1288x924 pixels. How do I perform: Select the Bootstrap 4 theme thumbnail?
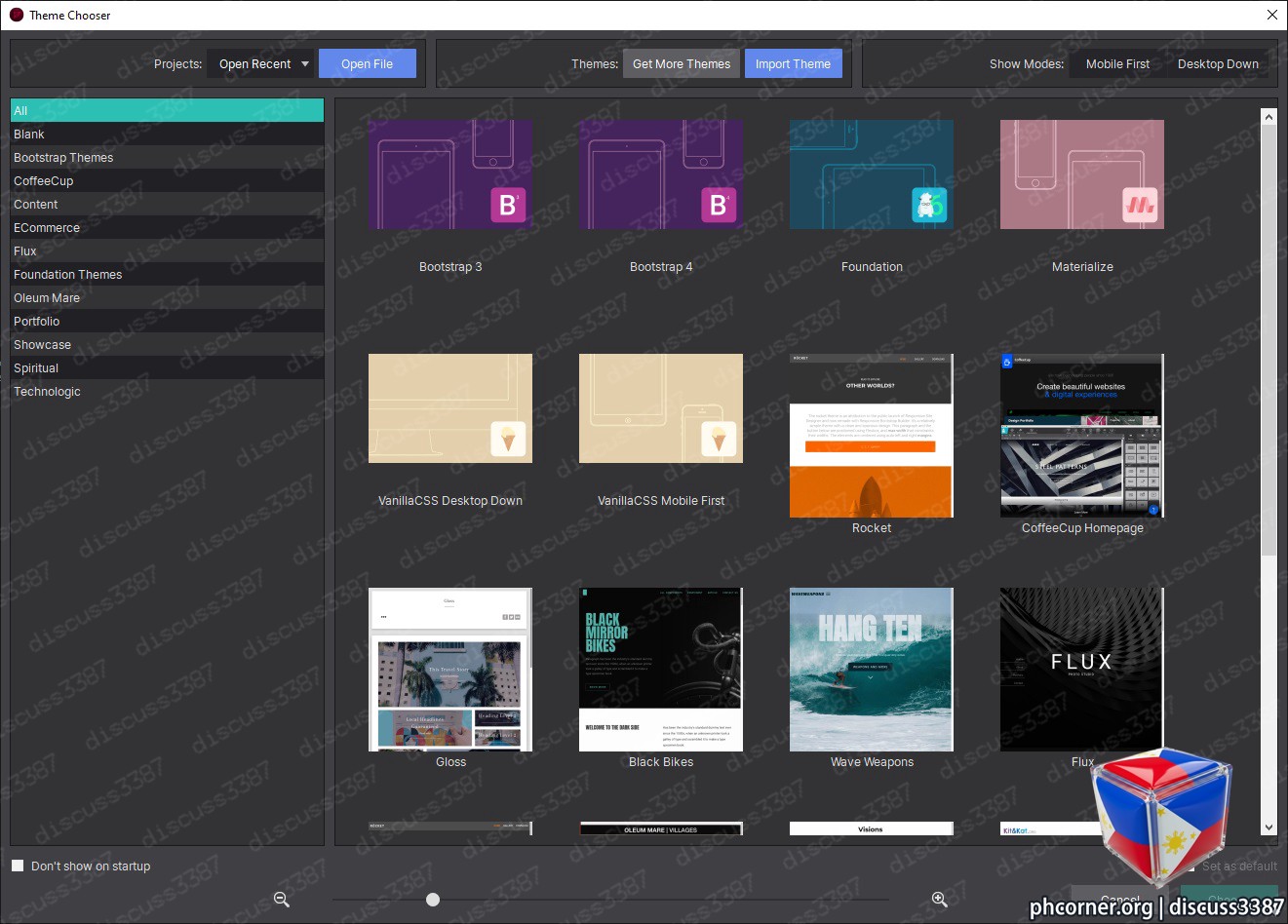[661, 175]
